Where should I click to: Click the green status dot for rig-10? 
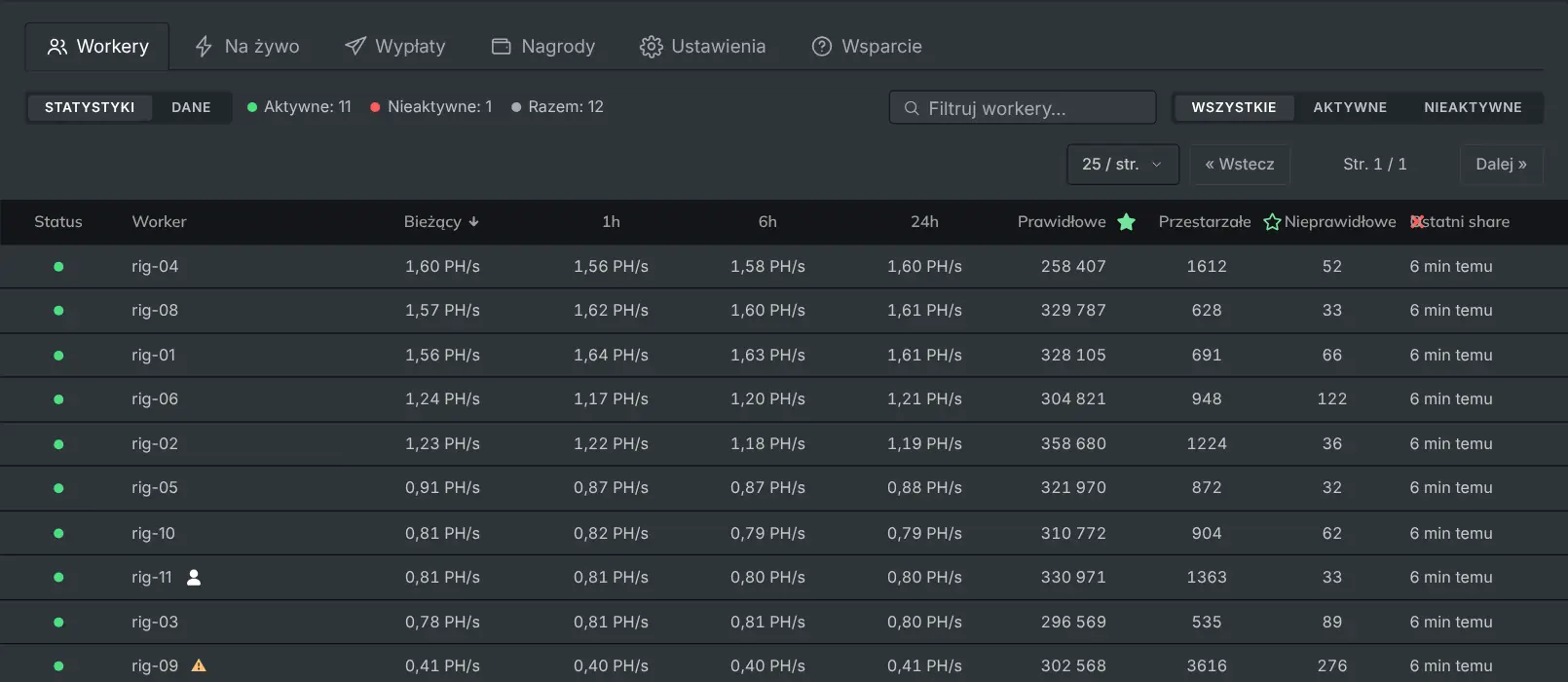(x=58, y=534)
